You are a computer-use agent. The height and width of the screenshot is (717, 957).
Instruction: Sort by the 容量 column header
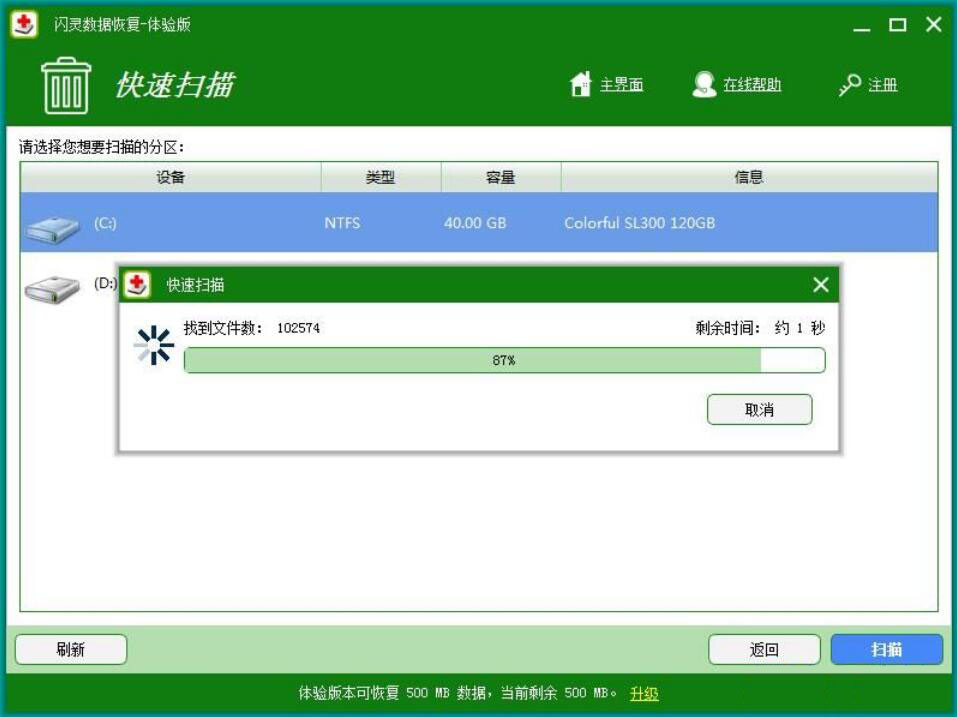[500, 177]
